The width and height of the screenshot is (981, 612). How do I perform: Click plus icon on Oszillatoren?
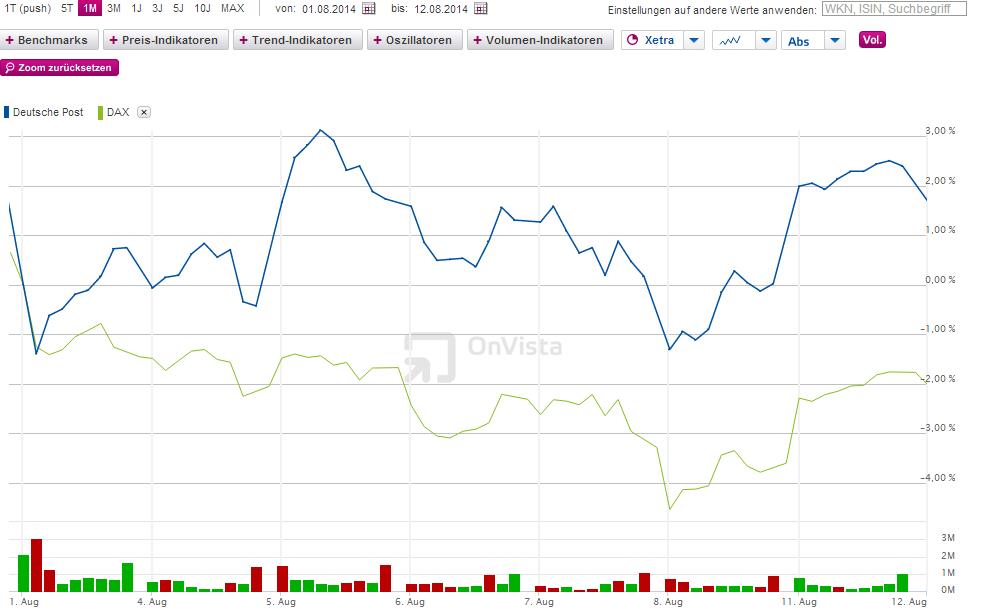click(x=377, y=40)
